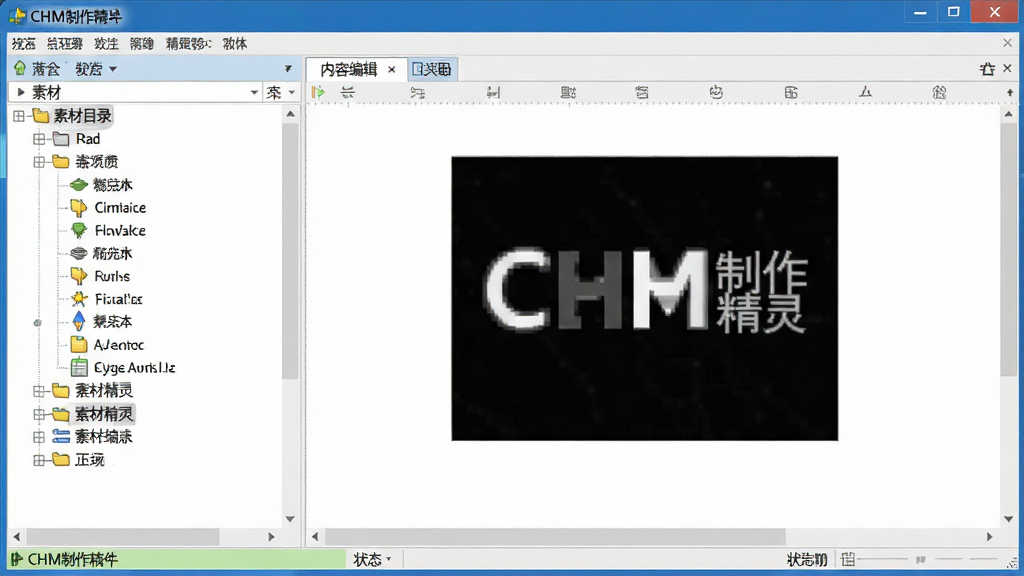Select the Flavalce text row

click(120, 231)
